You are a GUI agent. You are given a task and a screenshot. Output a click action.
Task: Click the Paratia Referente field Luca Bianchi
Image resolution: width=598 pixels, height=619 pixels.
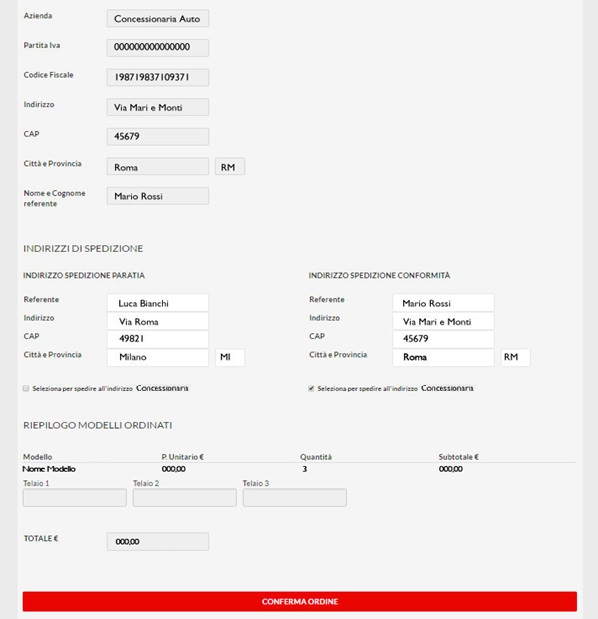click(157, 303)
